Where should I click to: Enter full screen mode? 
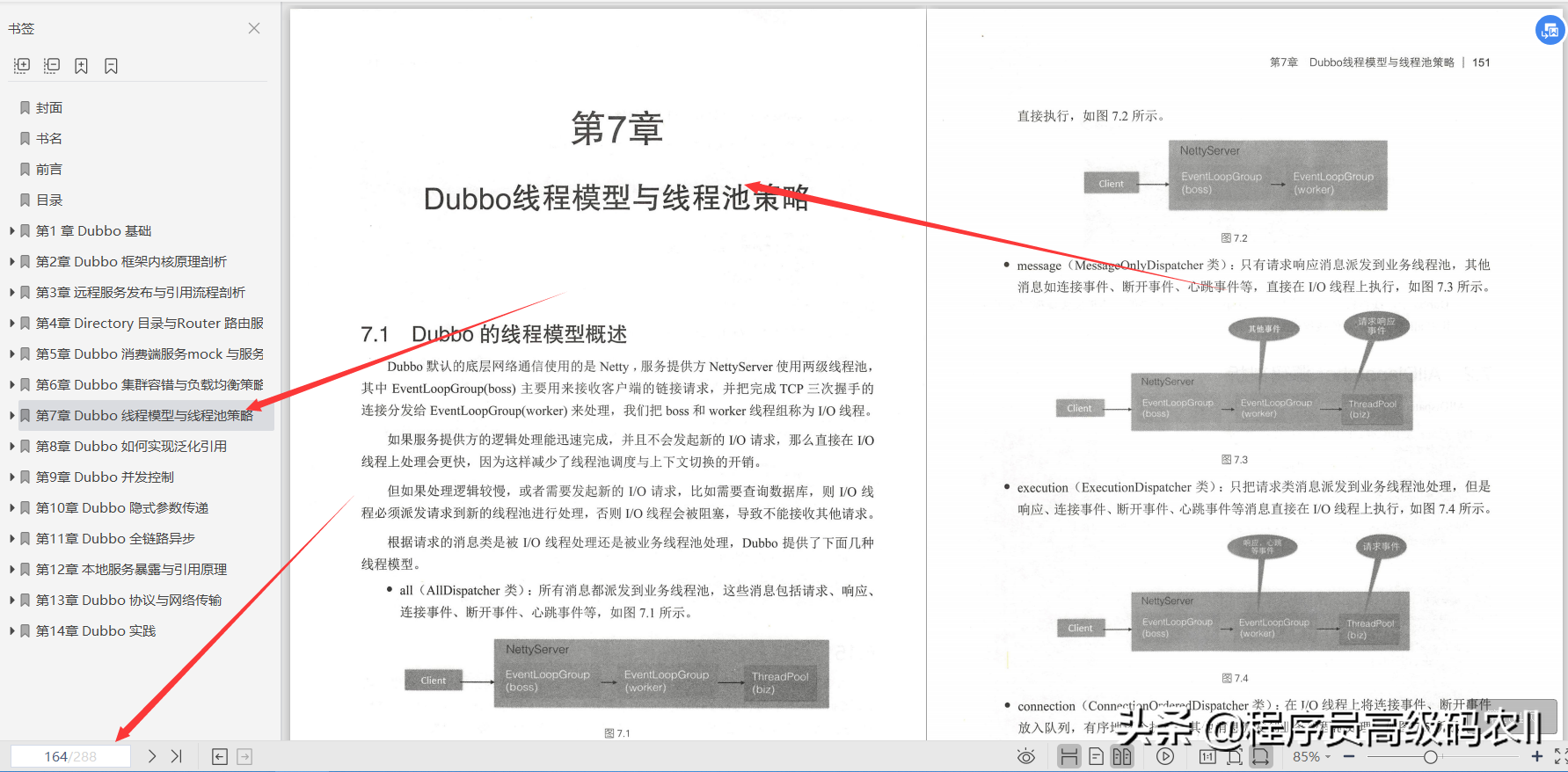pos(1561,756)
